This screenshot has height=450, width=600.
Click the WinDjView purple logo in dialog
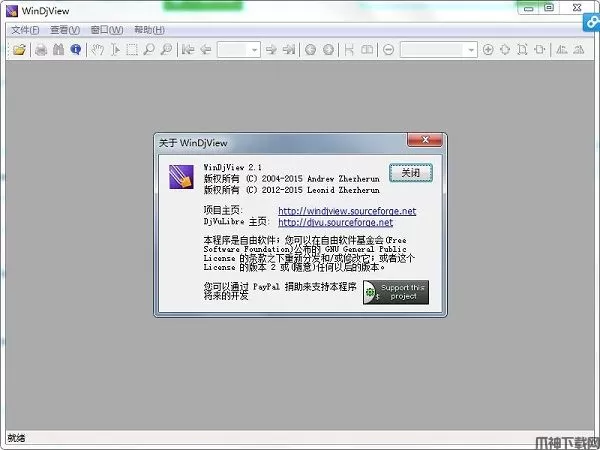[x=181, y=177]
